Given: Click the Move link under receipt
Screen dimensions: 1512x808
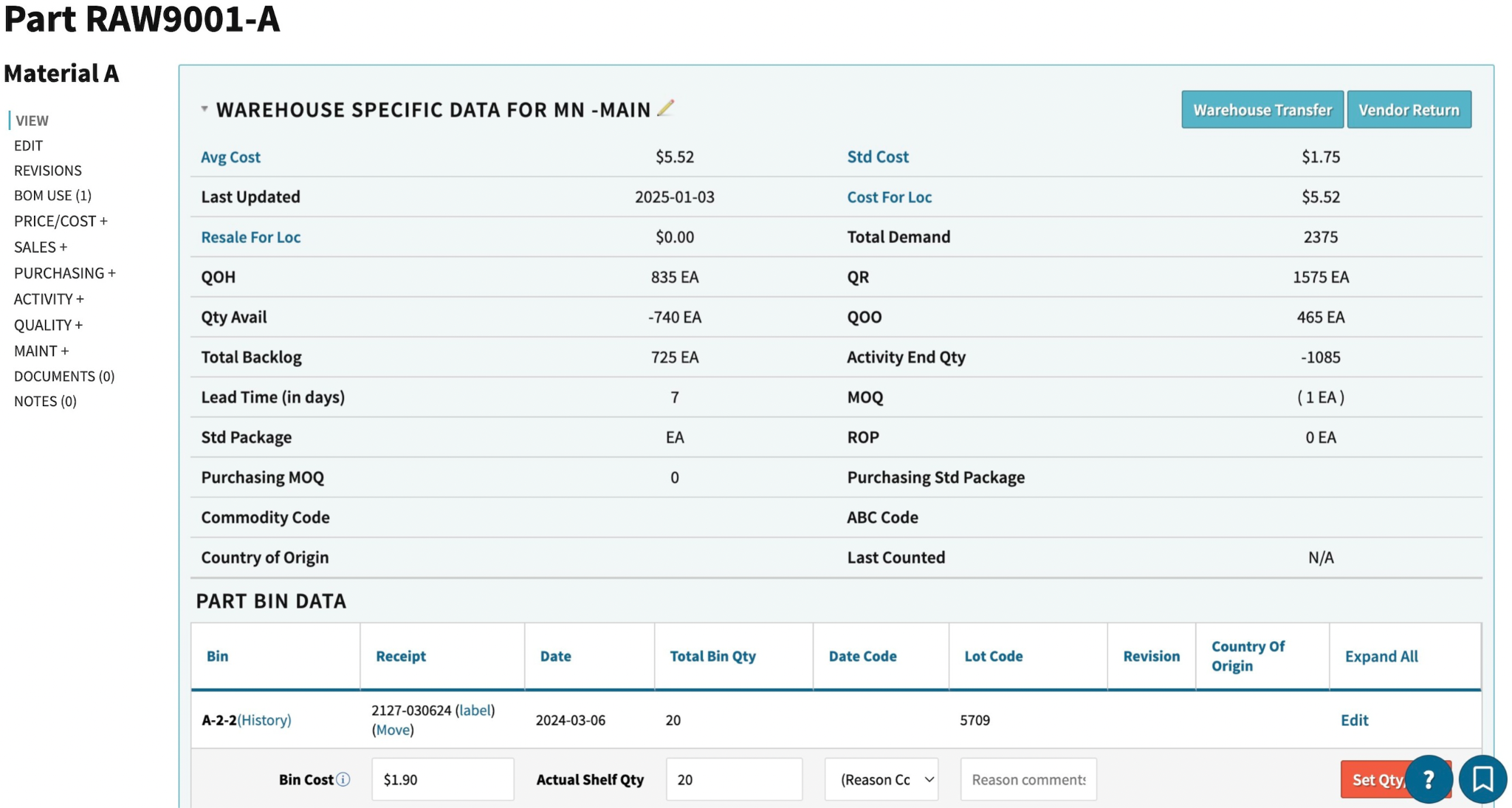Looking at the screenshot, I should tap(393, 730).
